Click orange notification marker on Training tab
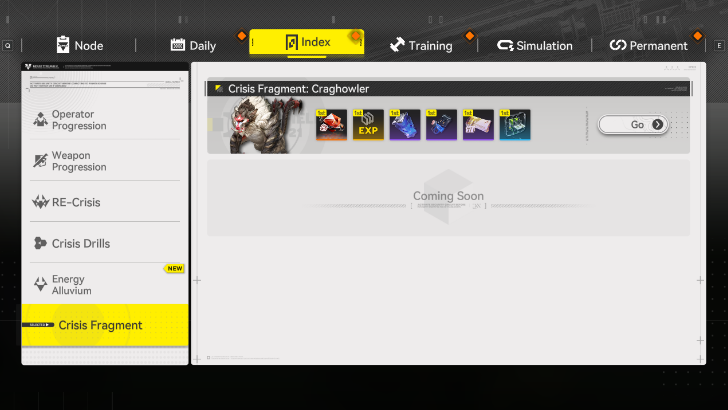The height and width of the screenshot is (410, 728). 470,36
